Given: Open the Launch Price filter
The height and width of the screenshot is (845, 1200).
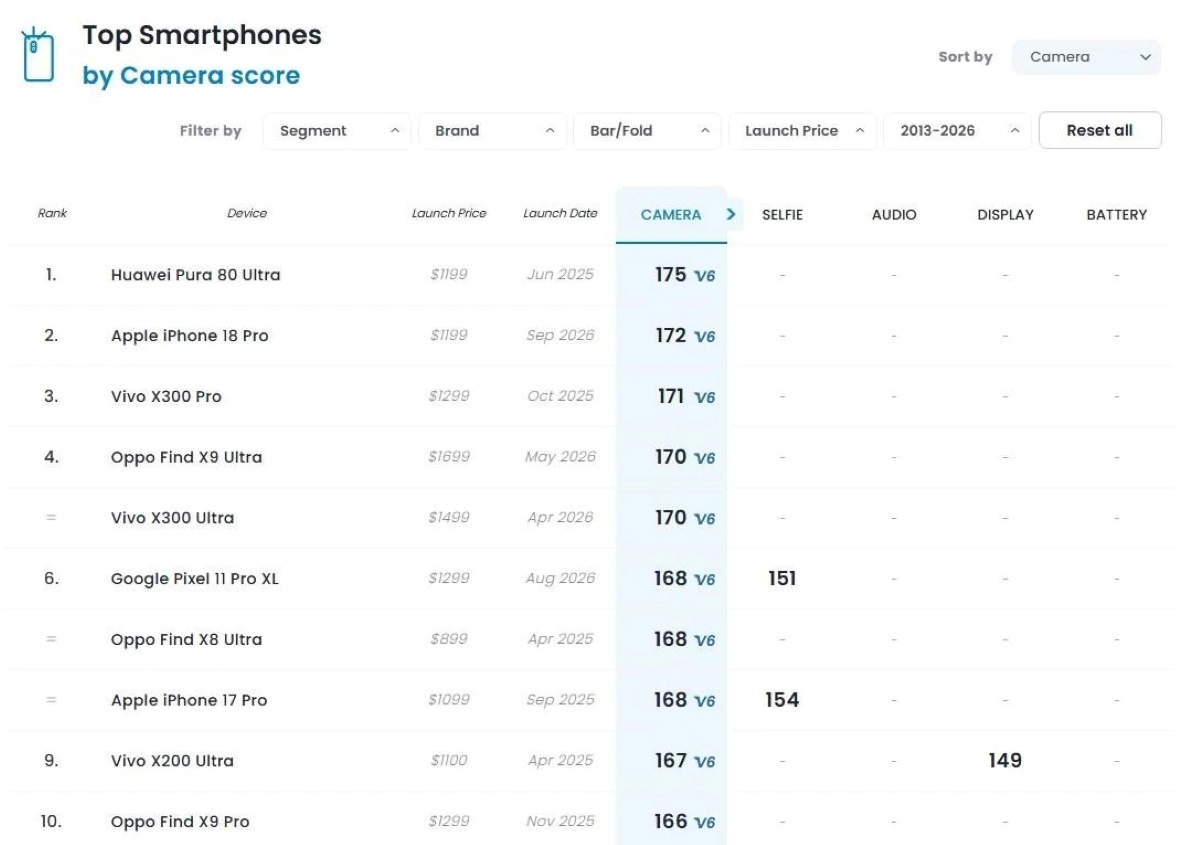Looking at the screenshot, I should pos(803,131).
